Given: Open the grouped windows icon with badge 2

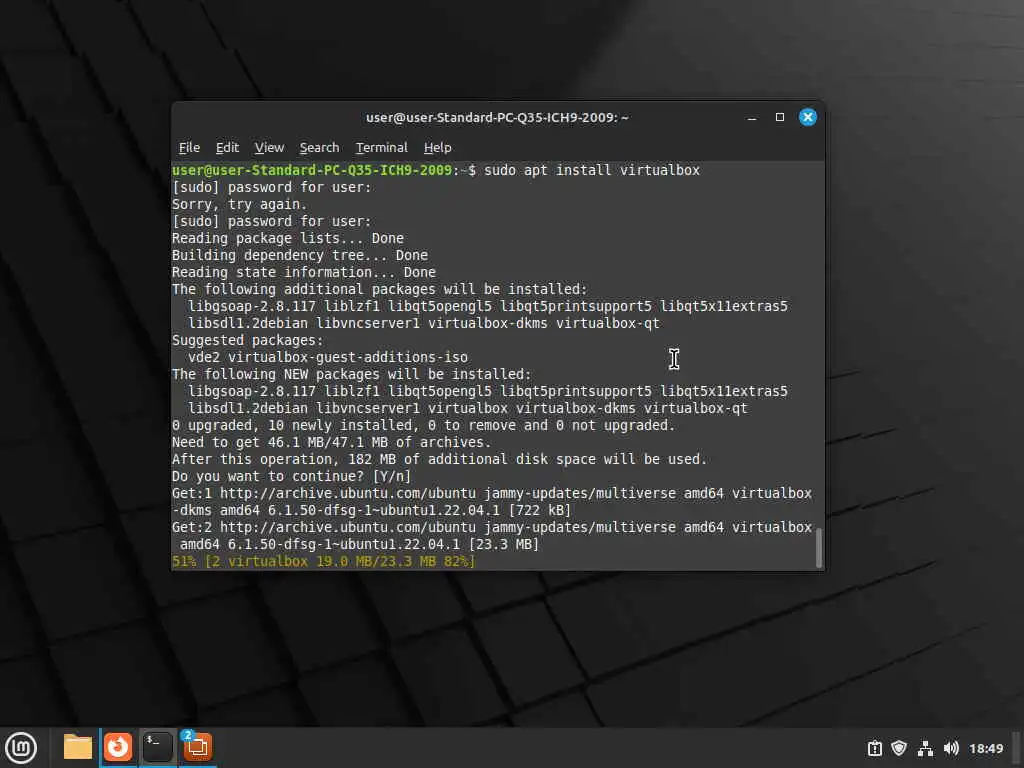Looking at the screenshot, I should (197, 746).
